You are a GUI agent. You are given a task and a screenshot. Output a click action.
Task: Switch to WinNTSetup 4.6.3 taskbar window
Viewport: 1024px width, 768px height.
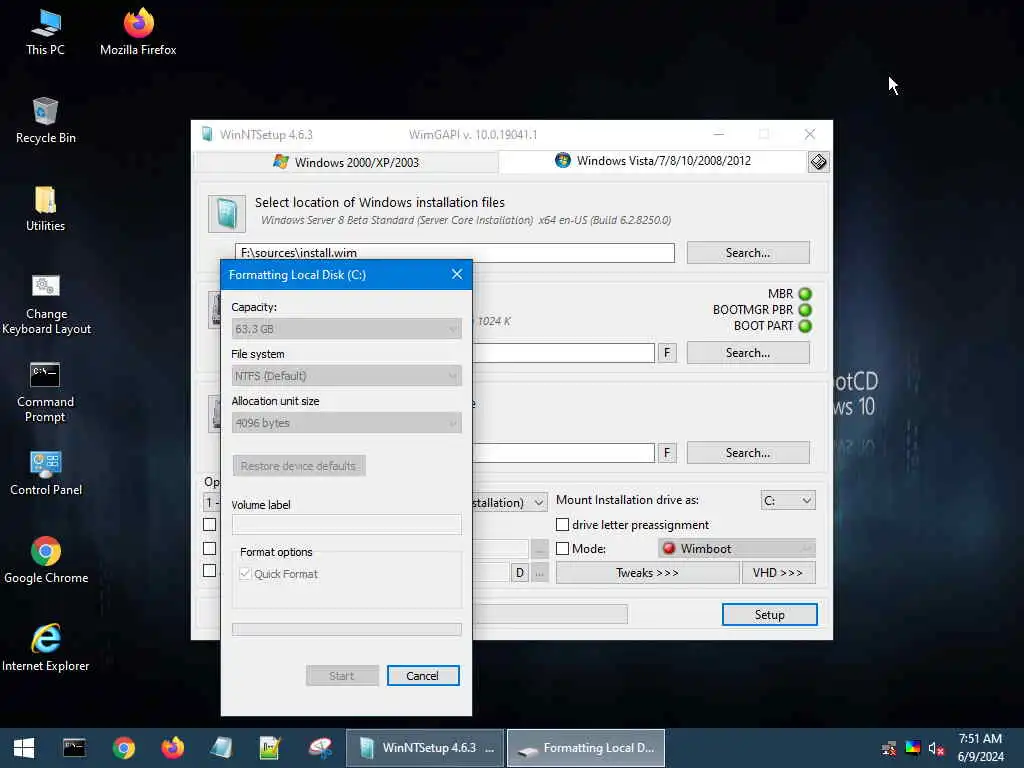(x=425, y=748)
